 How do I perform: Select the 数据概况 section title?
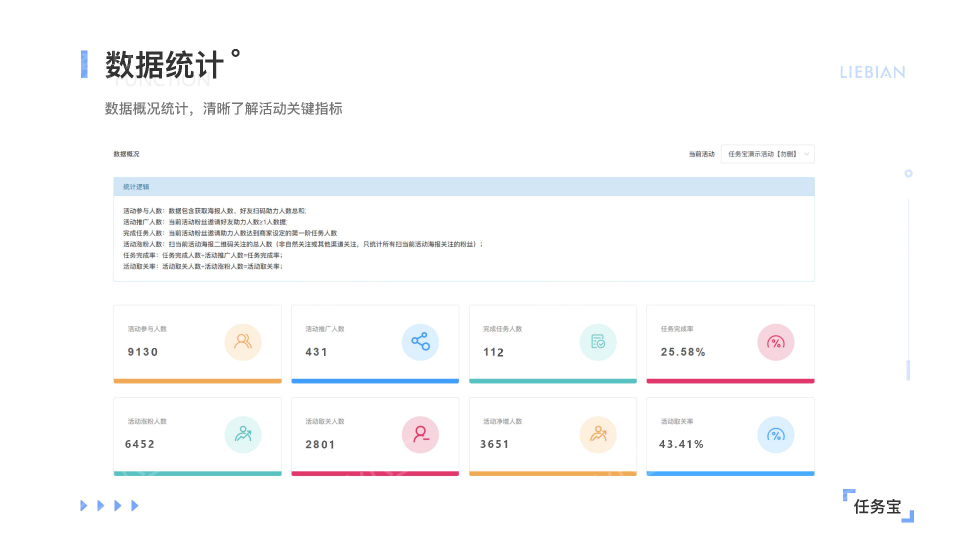coord(126,154)
